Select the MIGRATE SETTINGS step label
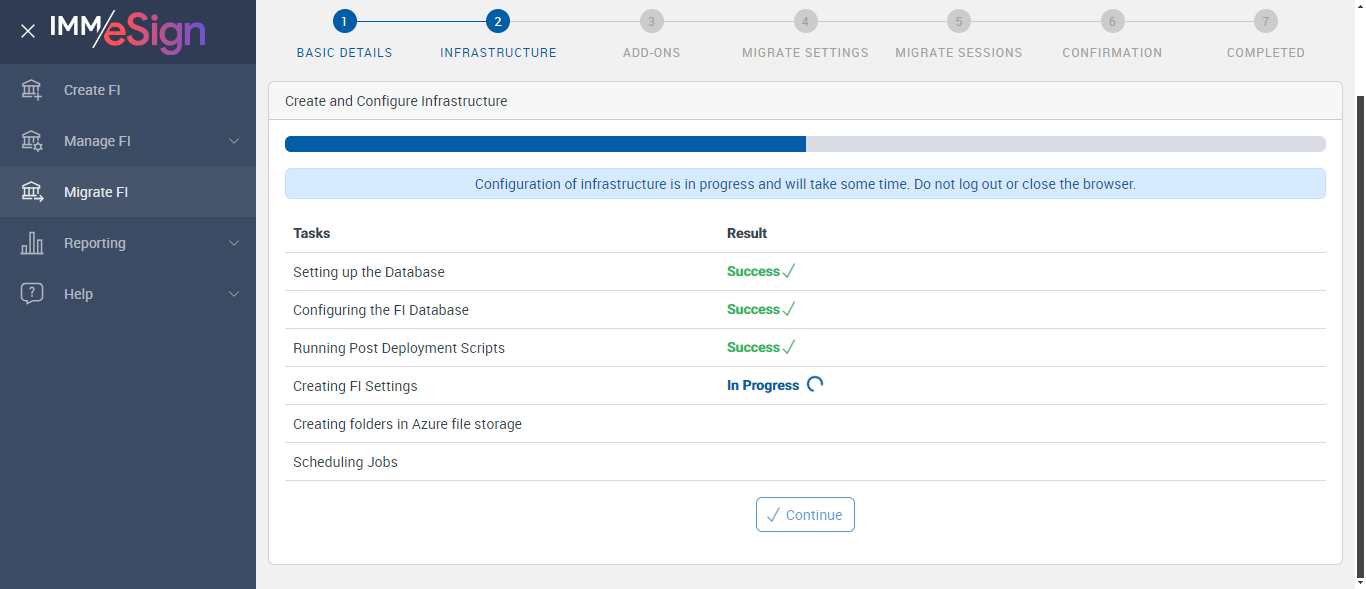1366x589 pixels. click(x=805, y=53)
